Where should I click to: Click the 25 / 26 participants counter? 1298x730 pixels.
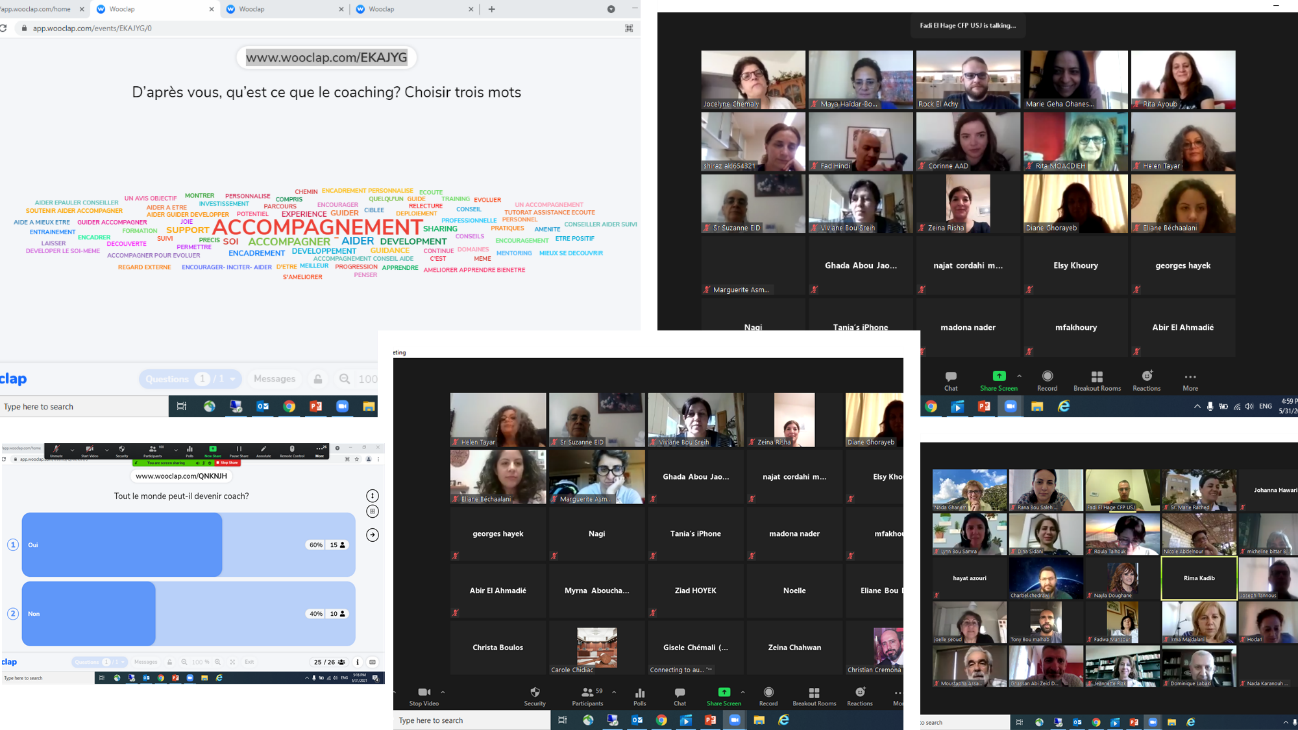(x=329, y=662)
